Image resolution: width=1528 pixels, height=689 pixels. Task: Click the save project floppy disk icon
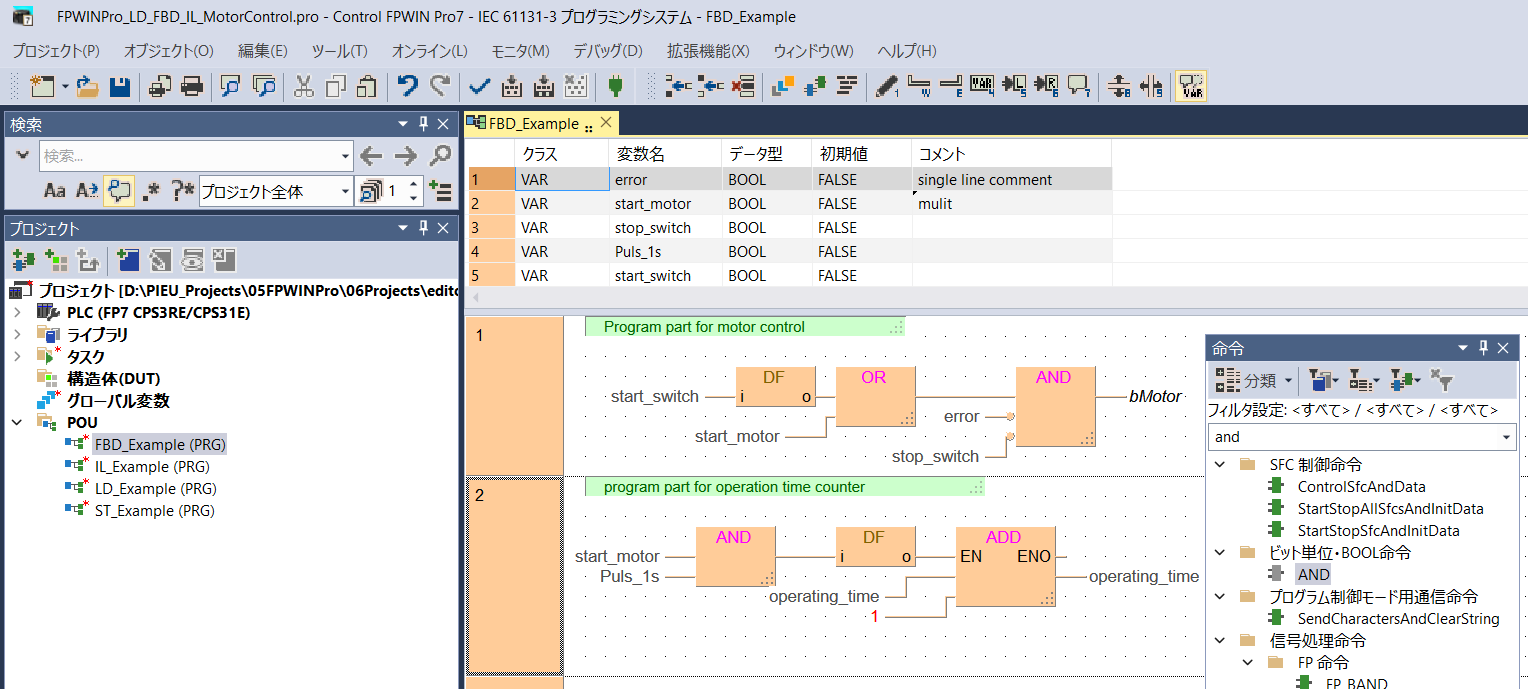[x=120, y=87]
